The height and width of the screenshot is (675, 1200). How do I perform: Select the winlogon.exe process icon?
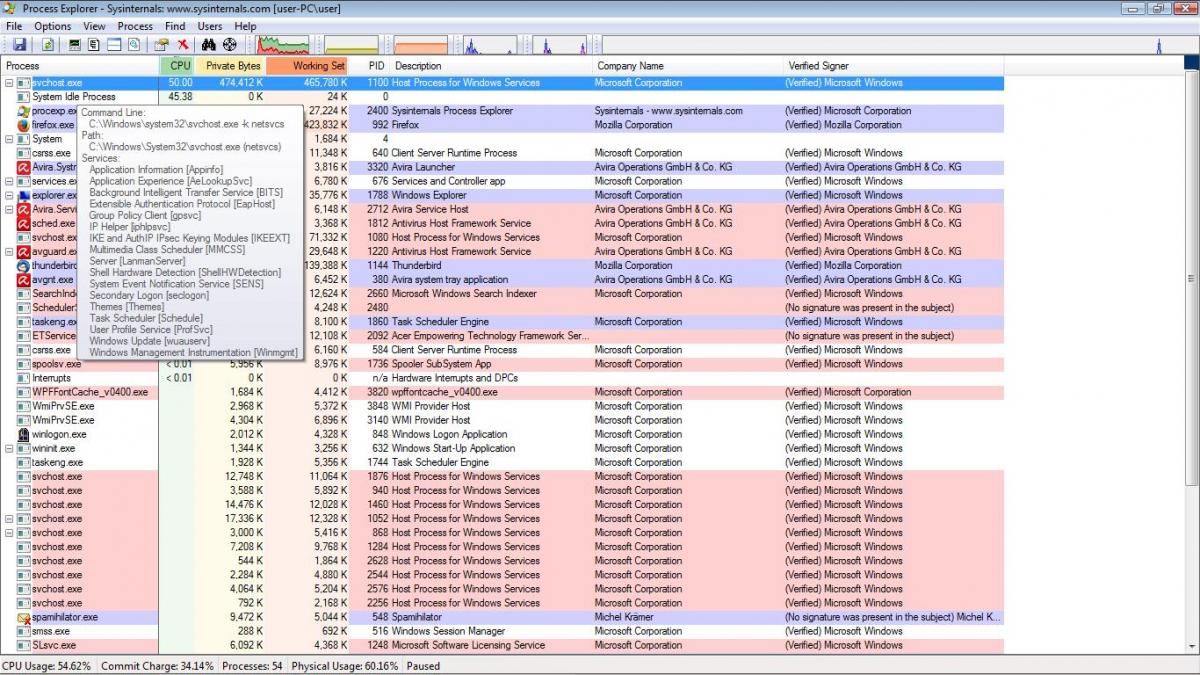pyautogui.click(x=24, y=434)
